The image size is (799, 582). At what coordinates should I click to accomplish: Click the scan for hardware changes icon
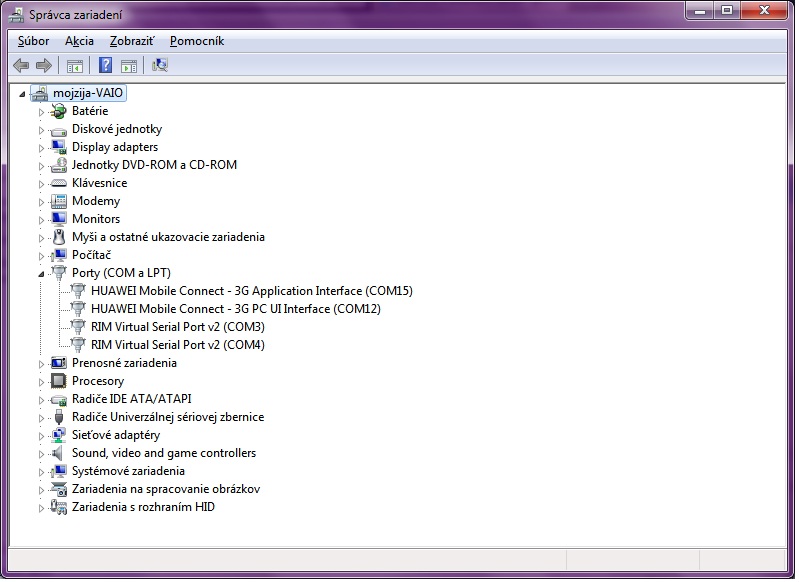coord(160,66)
